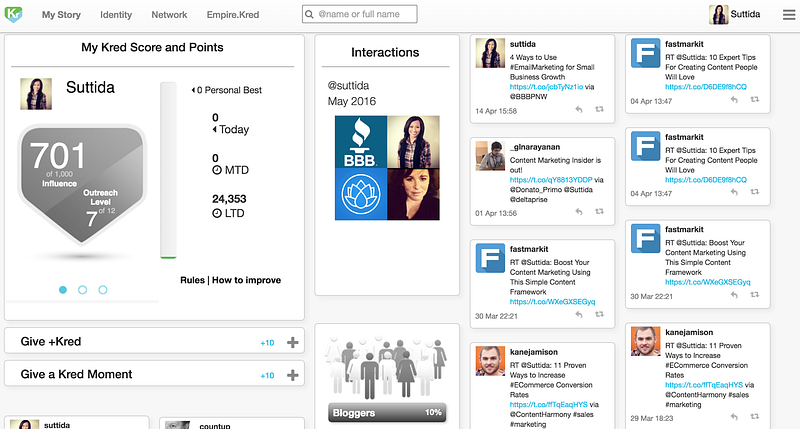This screenshot has height=429, width=800.
Task: Click the name search input field
Action: 360,14
